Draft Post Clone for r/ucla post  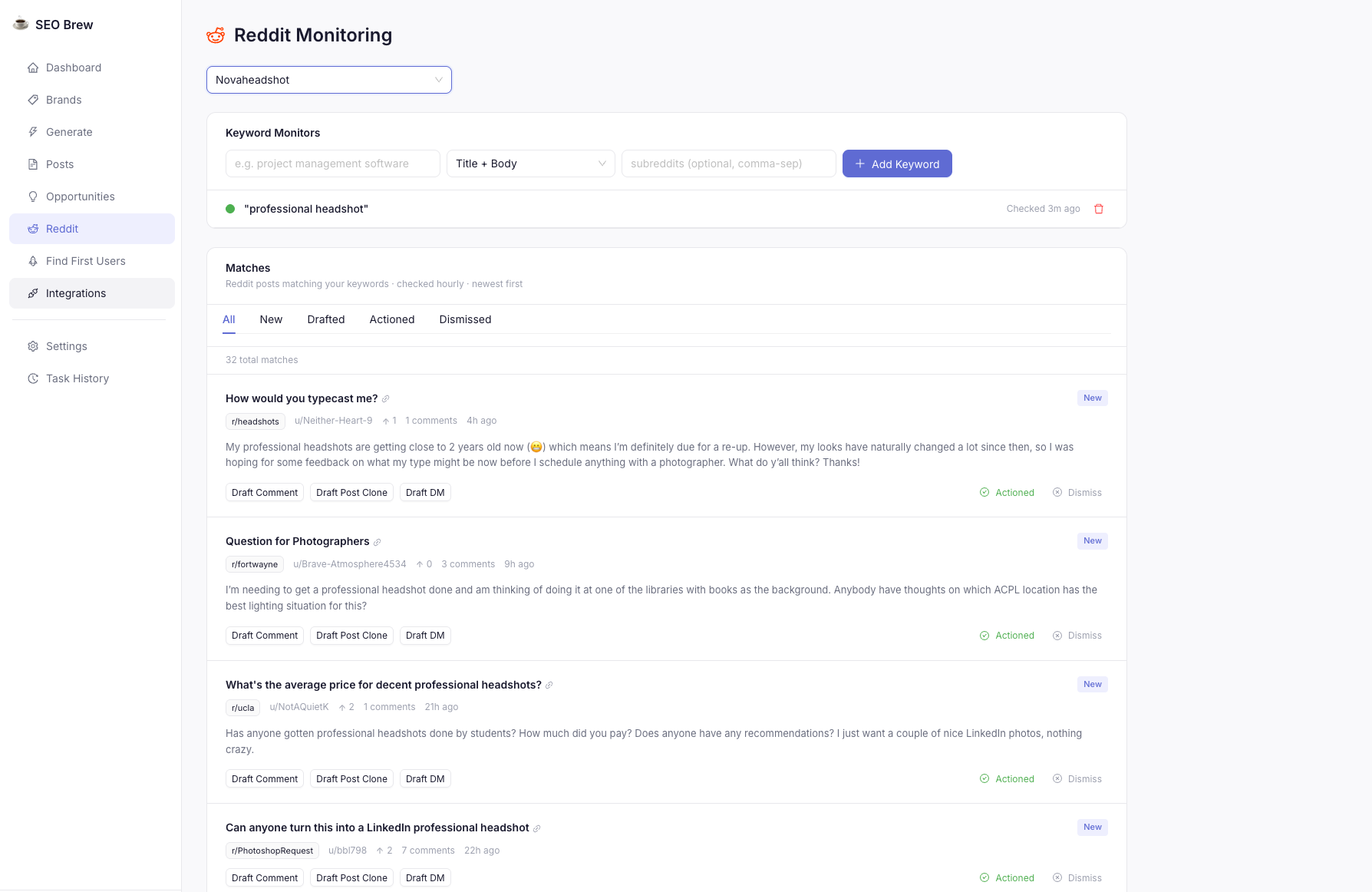(x=351, y=779)
